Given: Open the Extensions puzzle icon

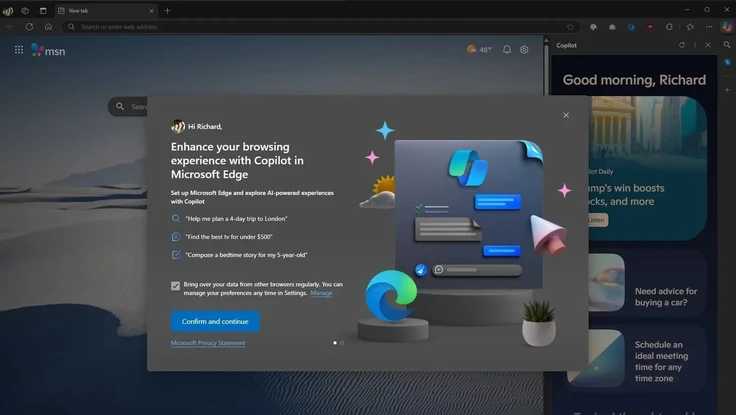Looking at the screenshot, I should (x=669, y=27).
